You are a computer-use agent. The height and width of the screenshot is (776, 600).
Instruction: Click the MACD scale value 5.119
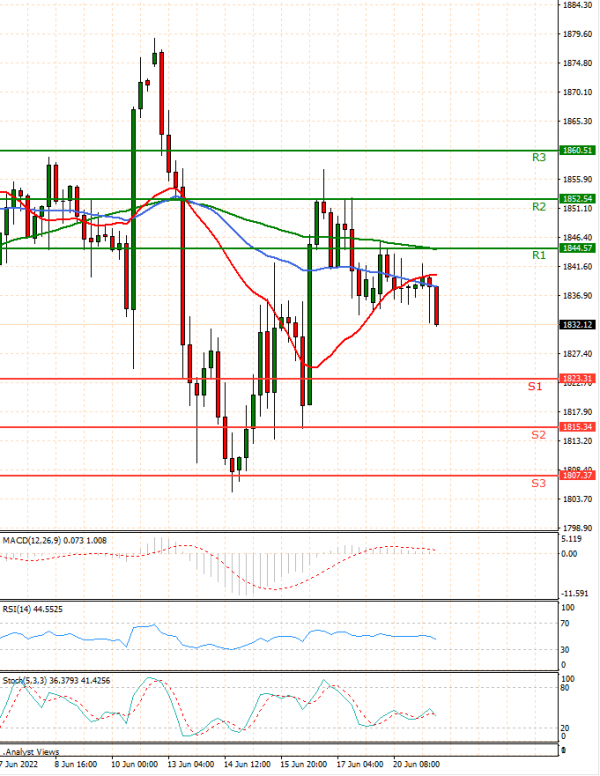click(x=571, y=539)
